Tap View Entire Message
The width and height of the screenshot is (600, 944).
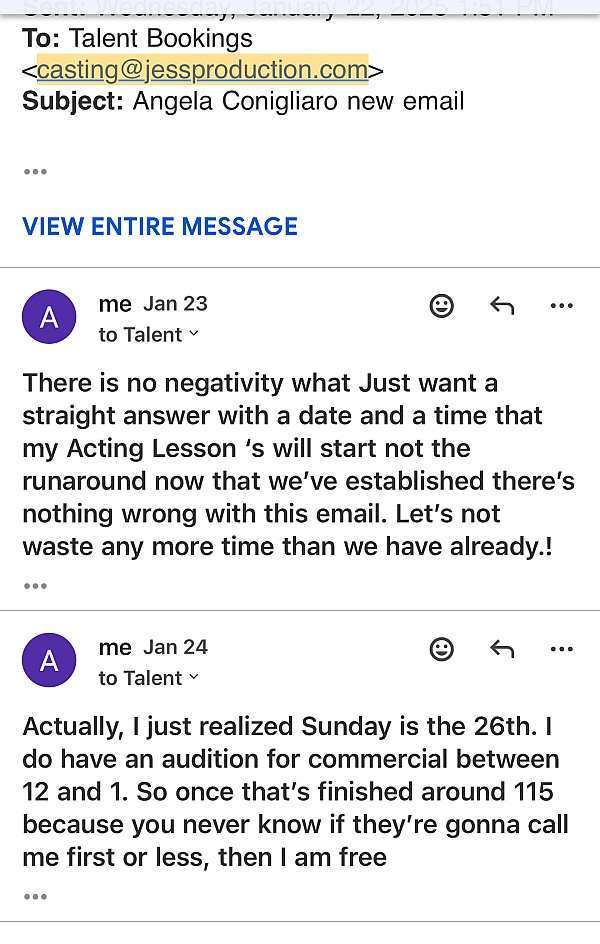tap(160, 226)
